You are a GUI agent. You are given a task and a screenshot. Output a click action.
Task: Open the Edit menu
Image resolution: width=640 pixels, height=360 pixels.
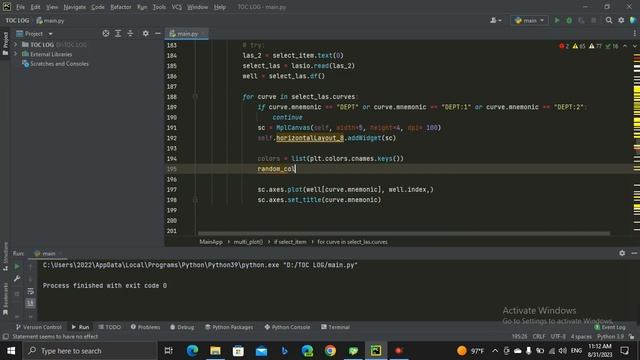[36, 7]
